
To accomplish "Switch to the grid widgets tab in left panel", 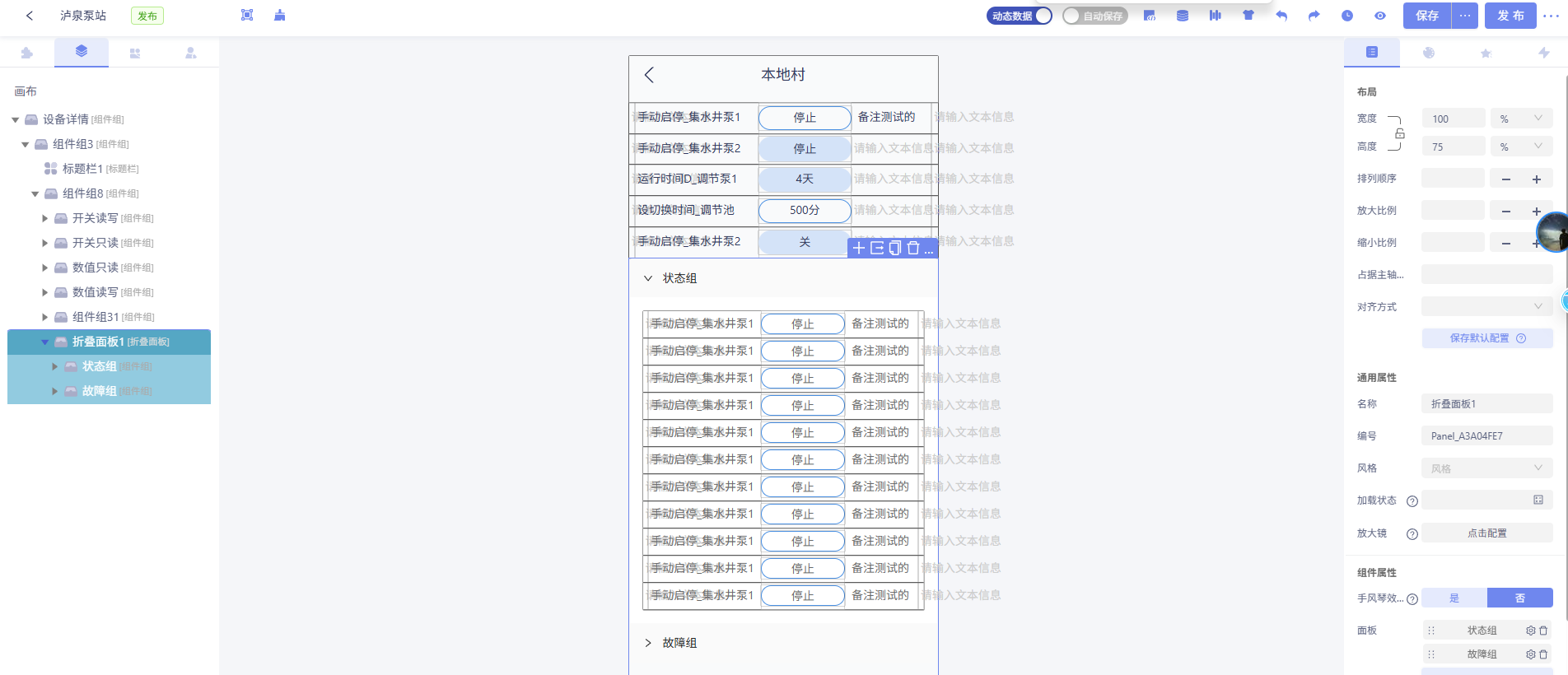I will (x=135, y=53).
